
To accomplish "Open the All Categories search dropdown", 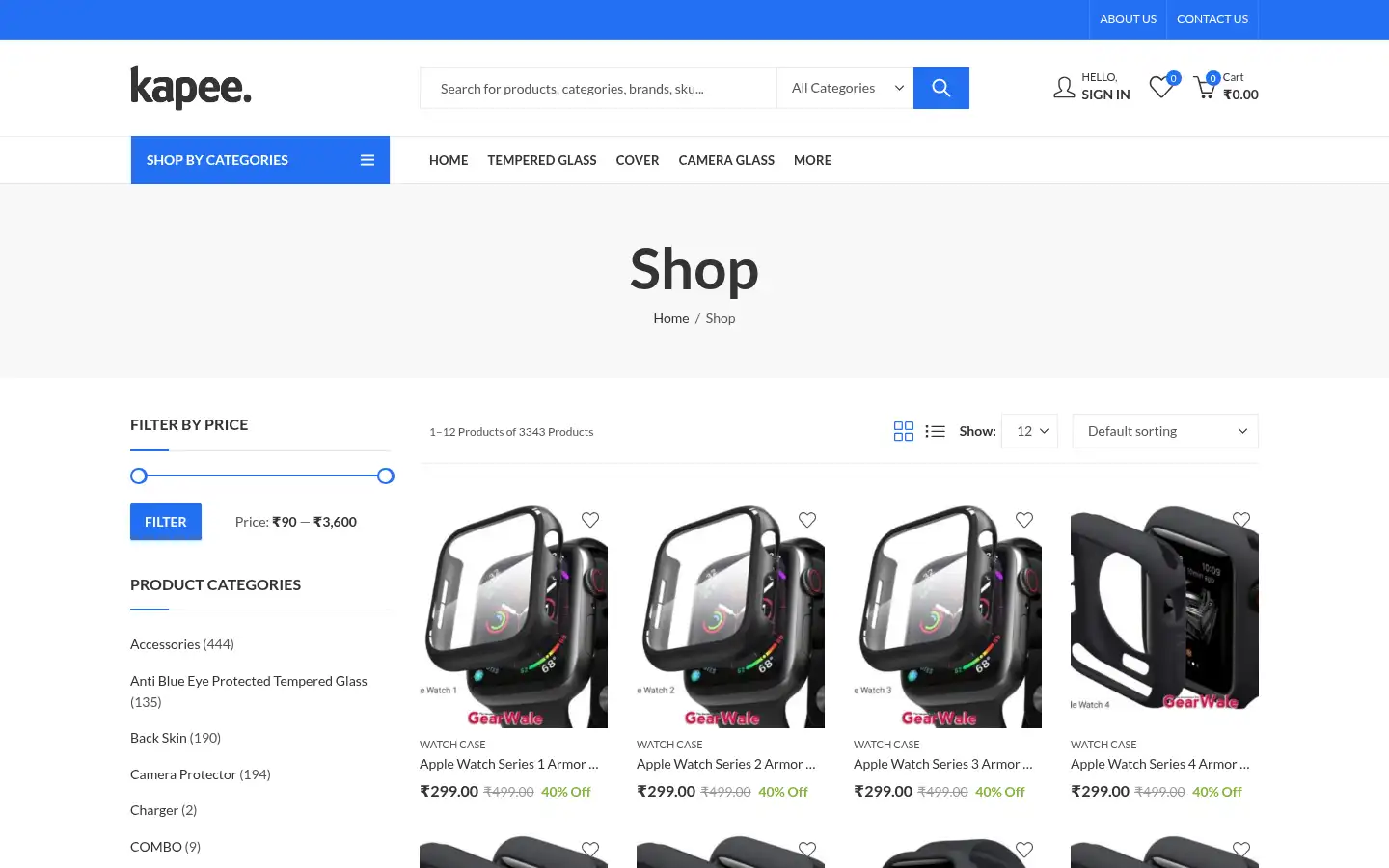I will pyautogui.click(x=845, y=88).
